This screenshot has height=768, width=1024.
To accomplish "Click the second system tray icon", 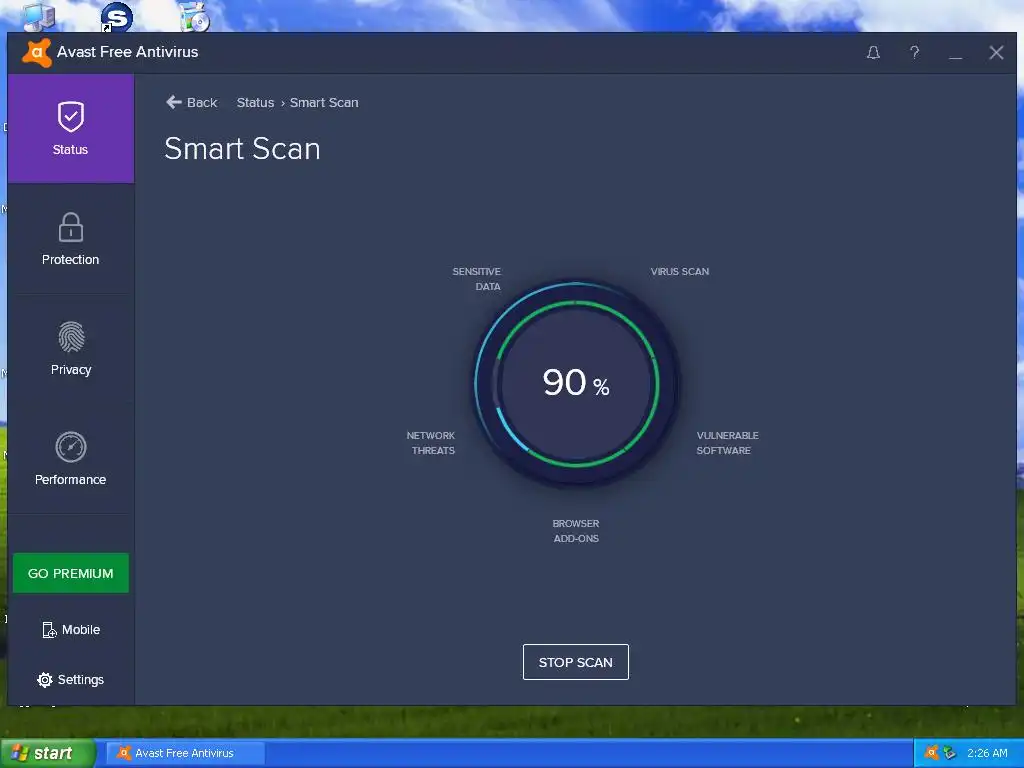I will [x=950, y=752].
